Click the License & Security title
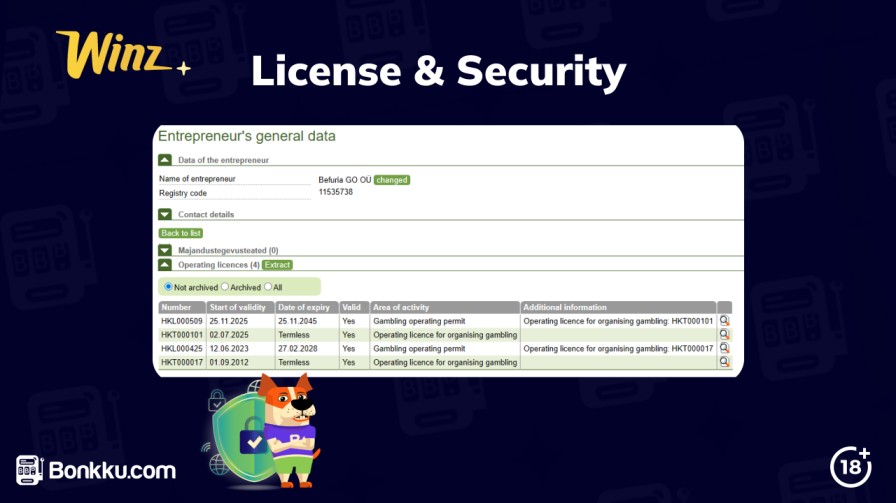This screenshot has width=896, height=503. pyautogui.click(x=438, y=71)
